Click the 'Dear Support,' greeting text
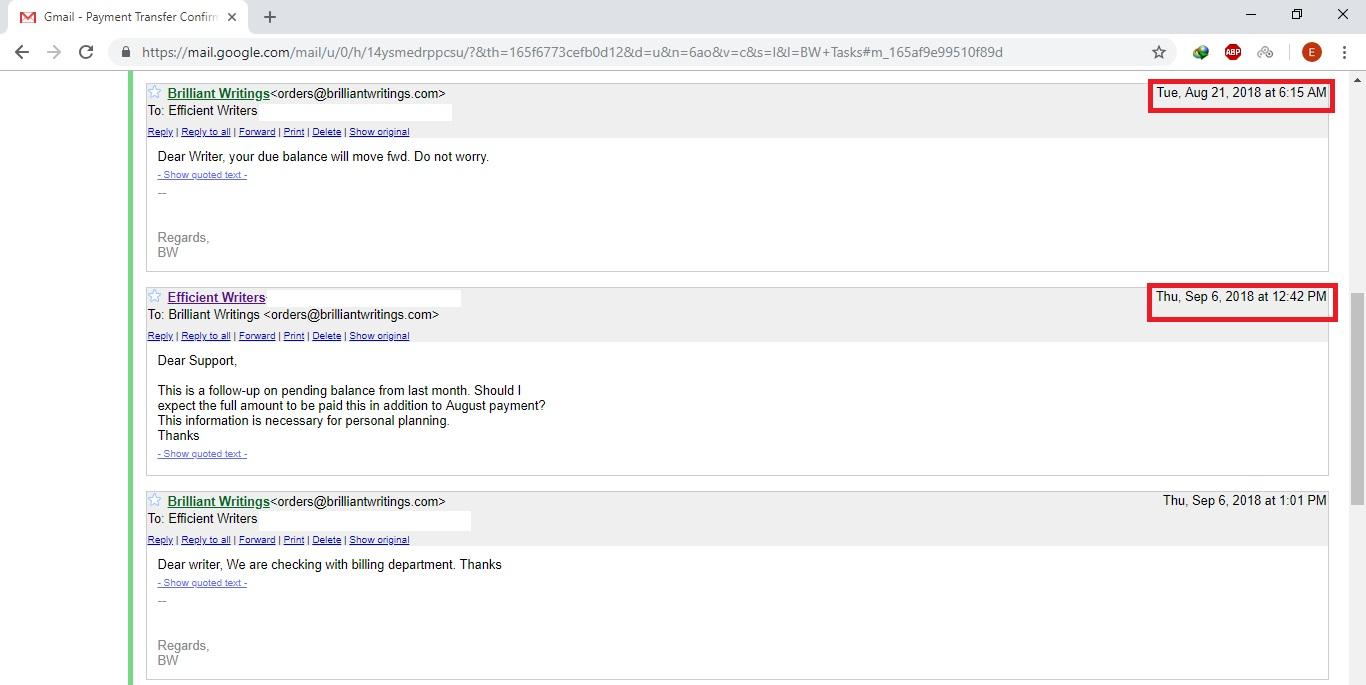The height and width of the screenshot is (685, 1366). (197, 360)
